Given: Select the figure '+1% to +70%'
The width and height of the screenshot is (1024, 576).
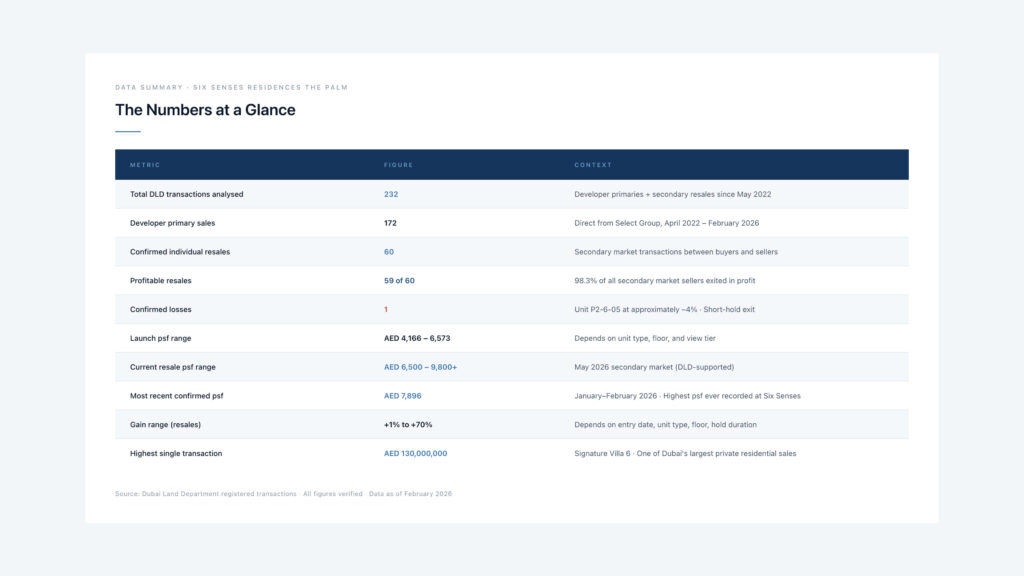Looking at the screenshot, I should pos(408,424).
